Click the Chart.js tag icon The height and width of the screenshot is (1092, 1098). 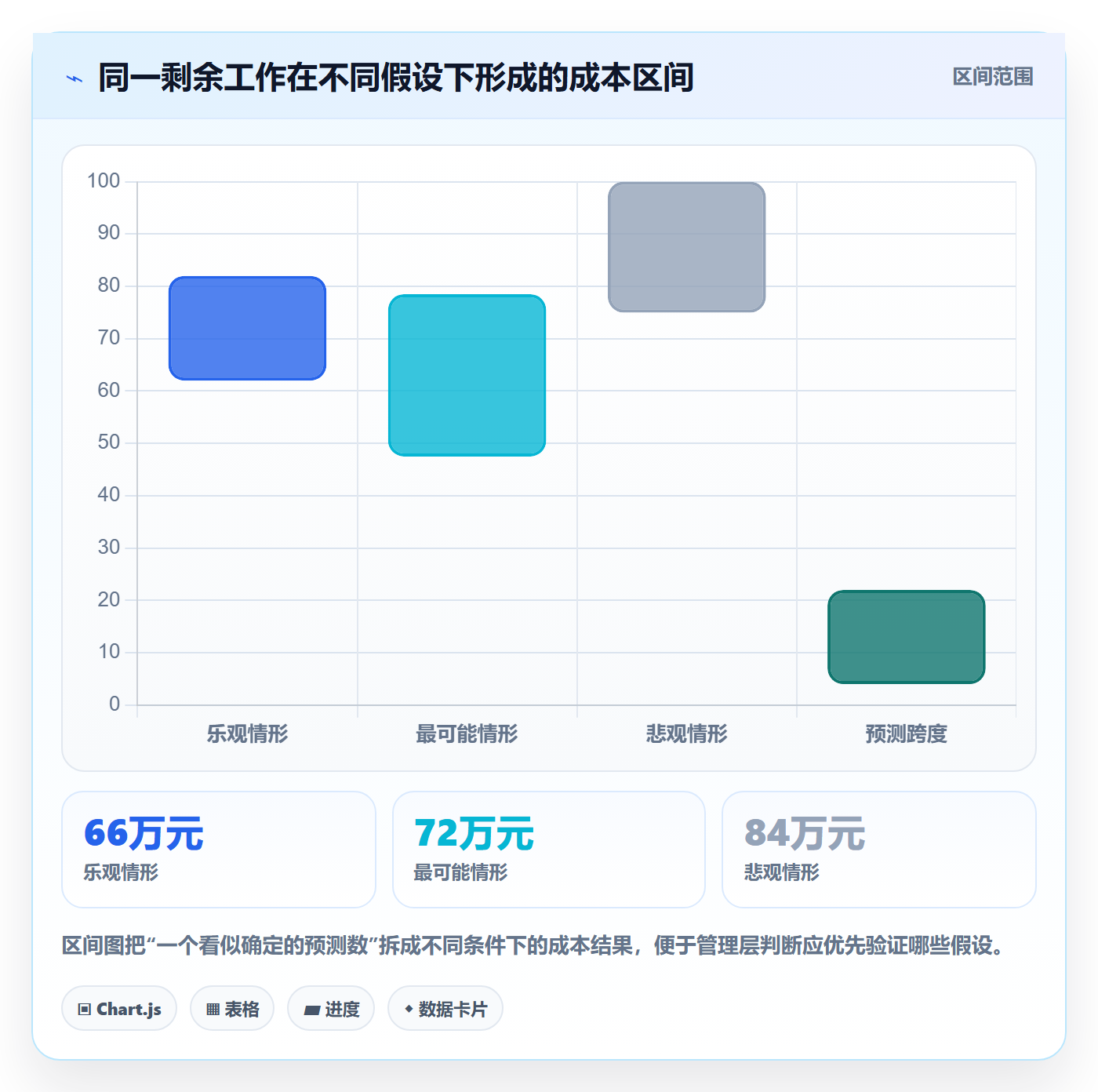coord(85,1010)
